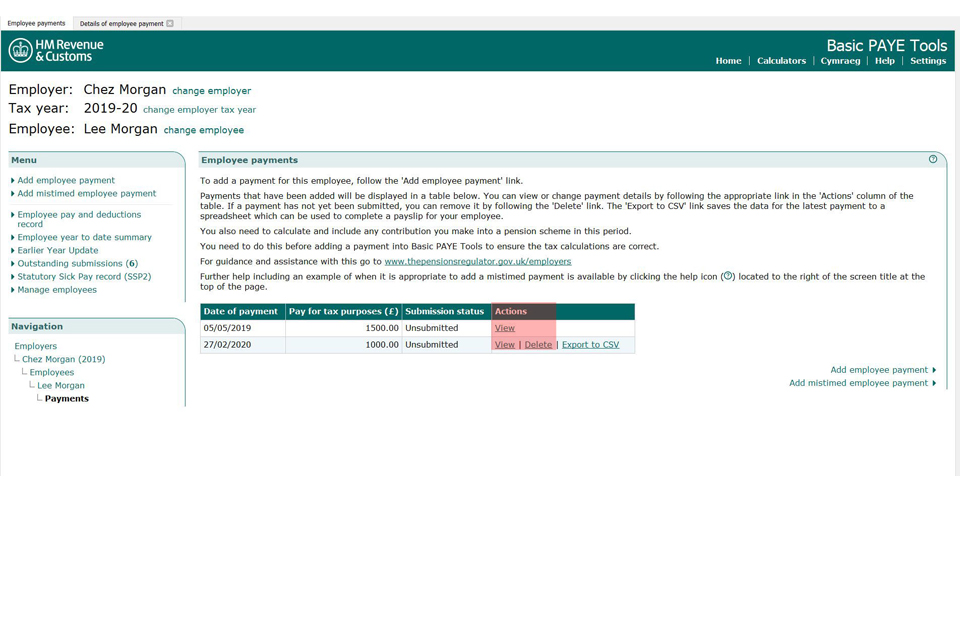Click the 2019-20 tax year value
Screen dimensions: 960x640
coord(110,108)
